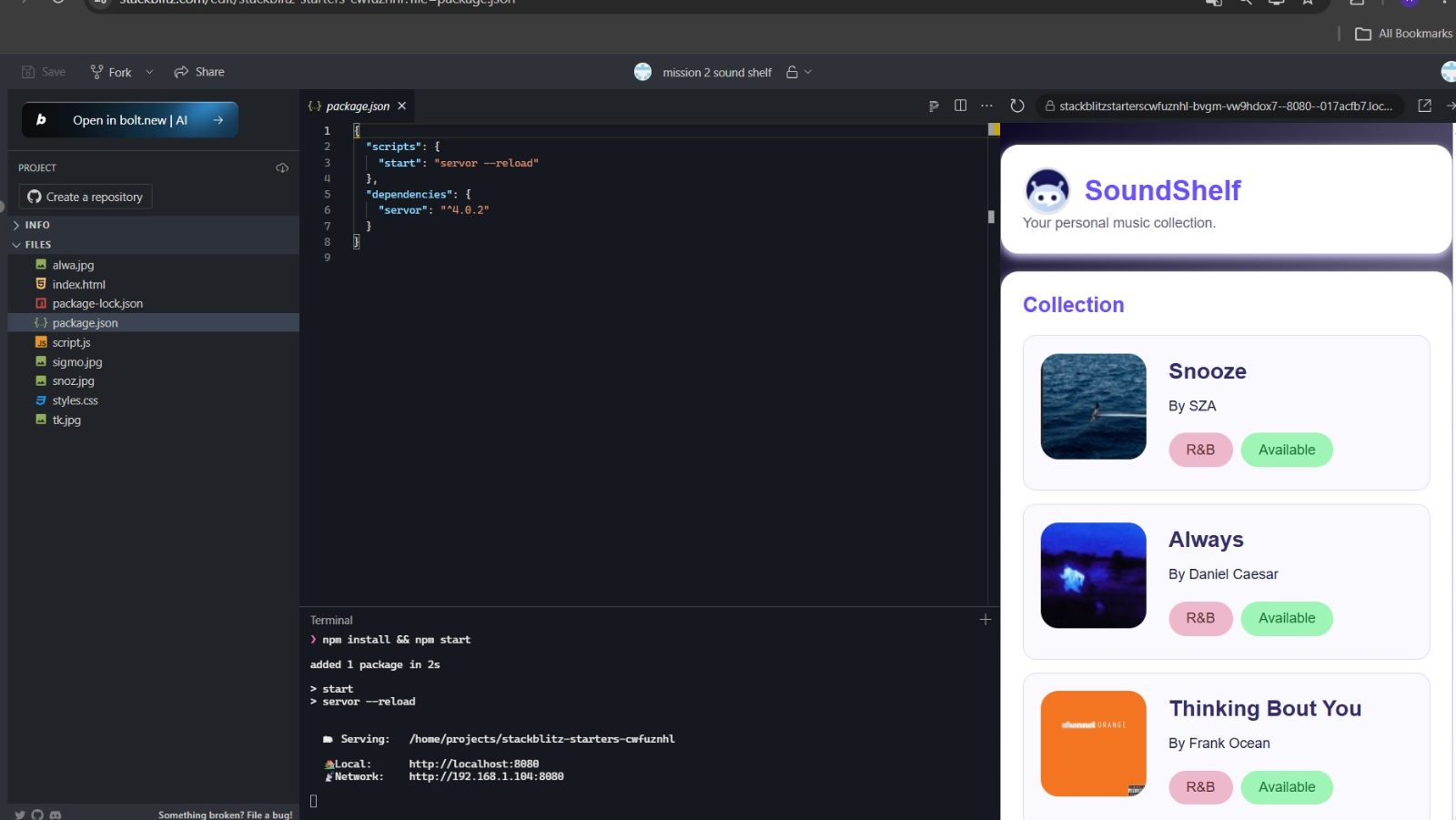Close the package.json editor tab

click(x=402, y=106)
